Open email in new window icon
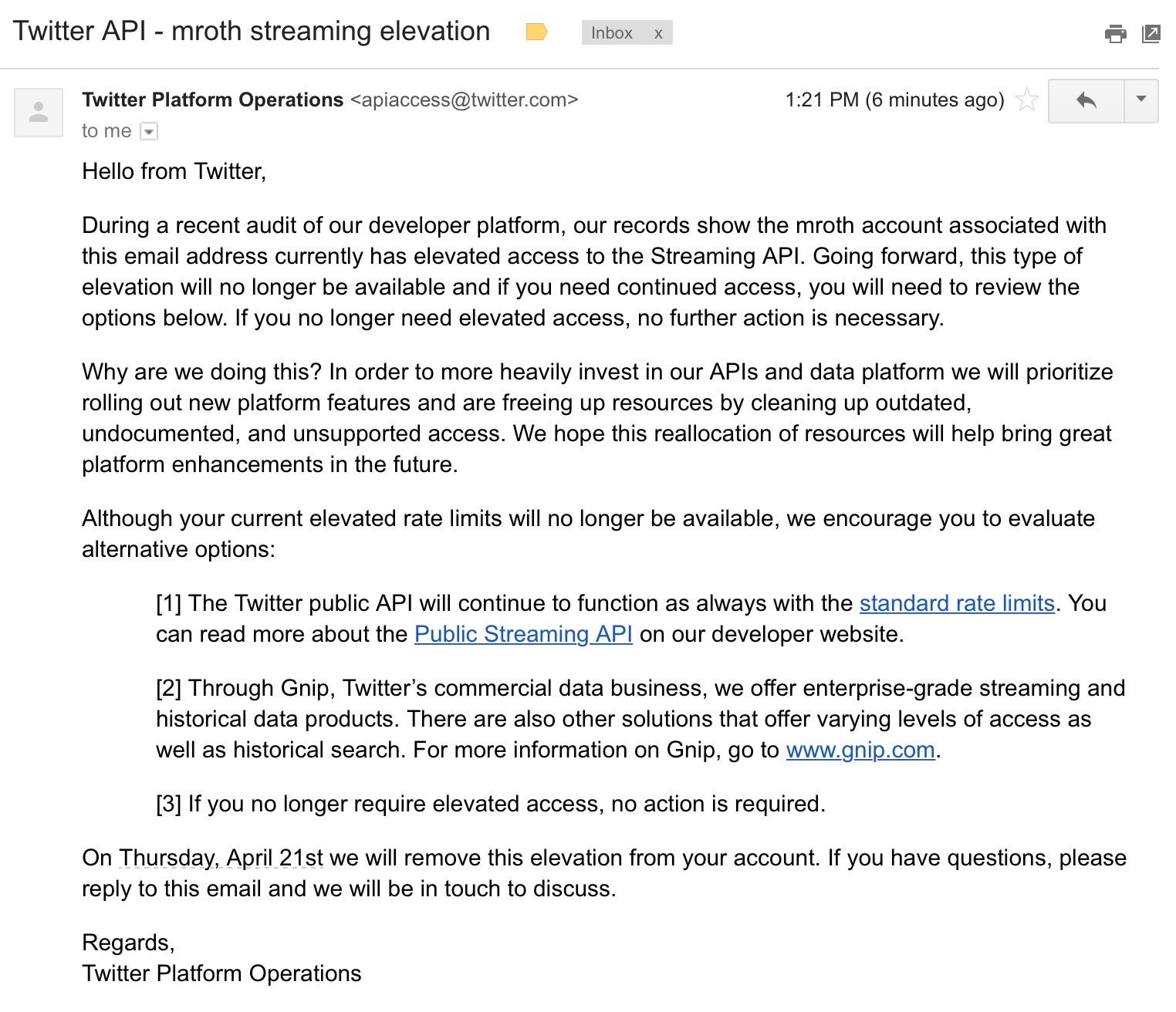 pyautogui.click(x=1151, y=34)
